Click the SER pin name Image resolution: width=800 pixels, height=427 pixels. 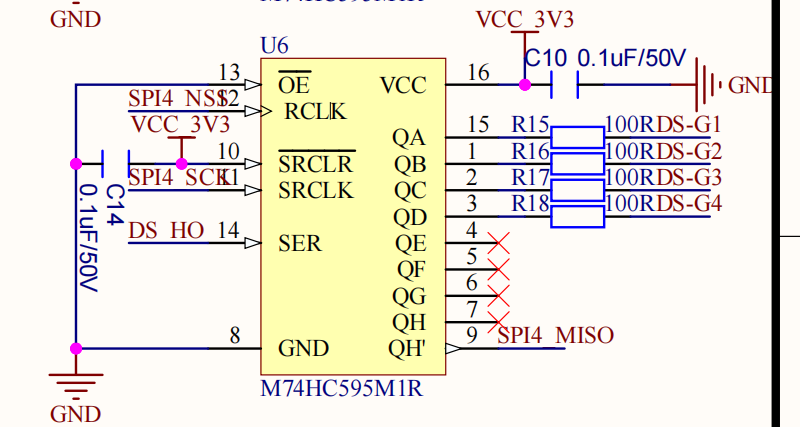(x=300, y=243)
